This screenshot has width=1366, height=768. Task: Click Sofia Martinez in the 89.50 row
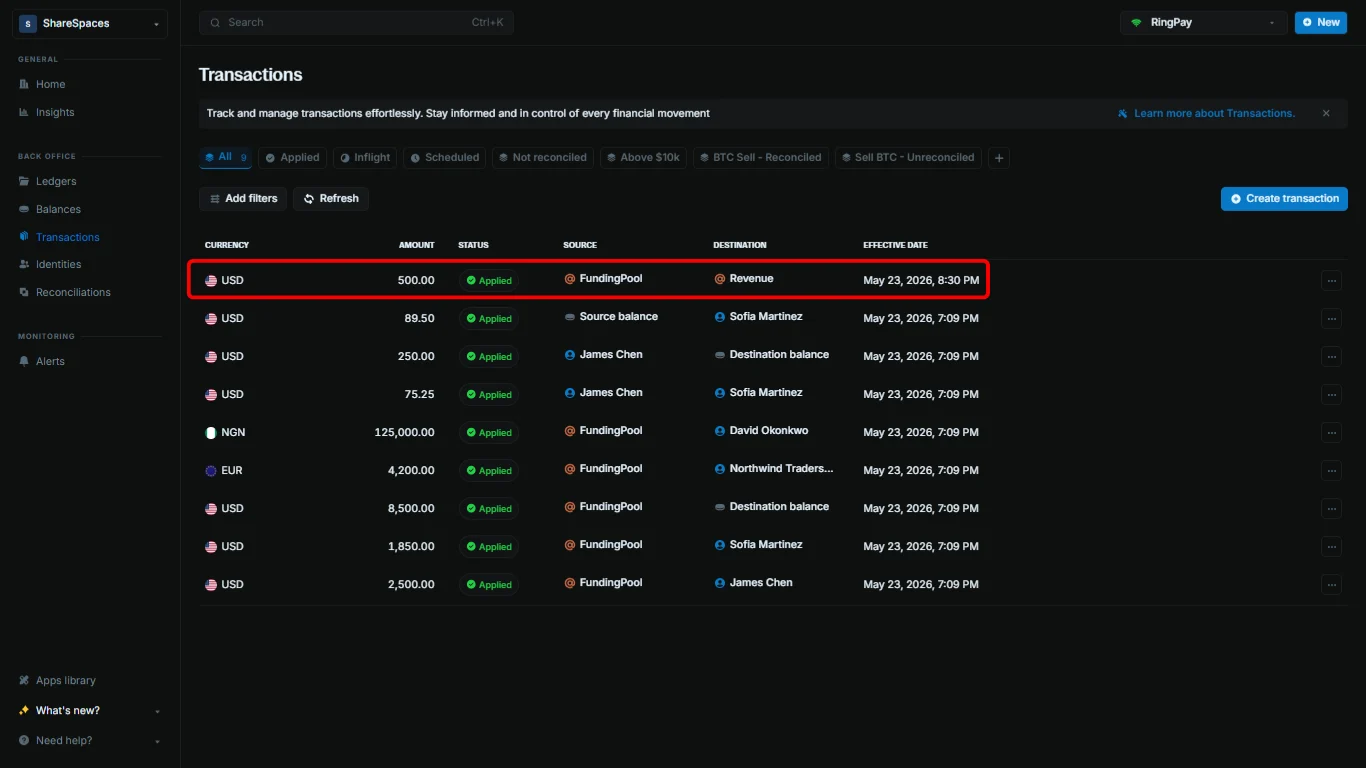pos(758,316)
